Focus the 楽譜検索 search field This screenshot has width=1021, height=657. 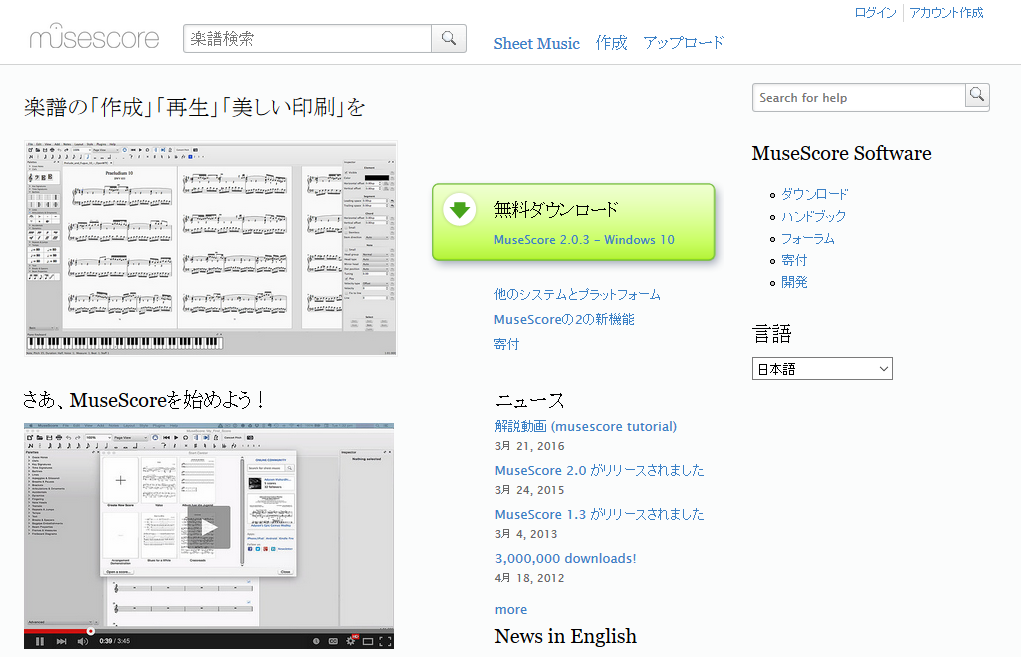307,38
